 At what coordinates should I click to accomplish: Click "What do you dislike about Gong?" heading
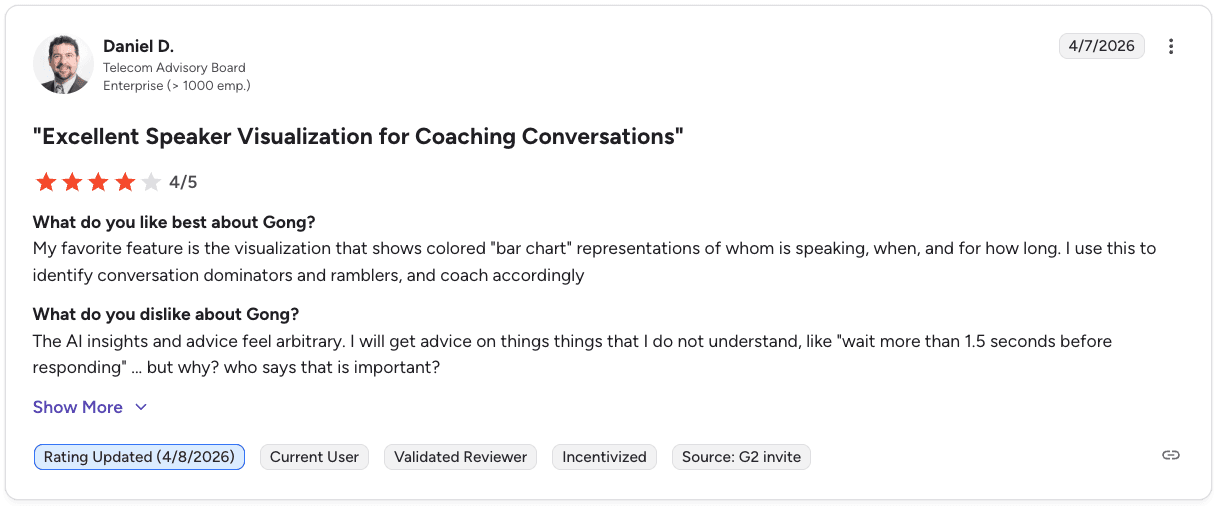click(166, 315)
